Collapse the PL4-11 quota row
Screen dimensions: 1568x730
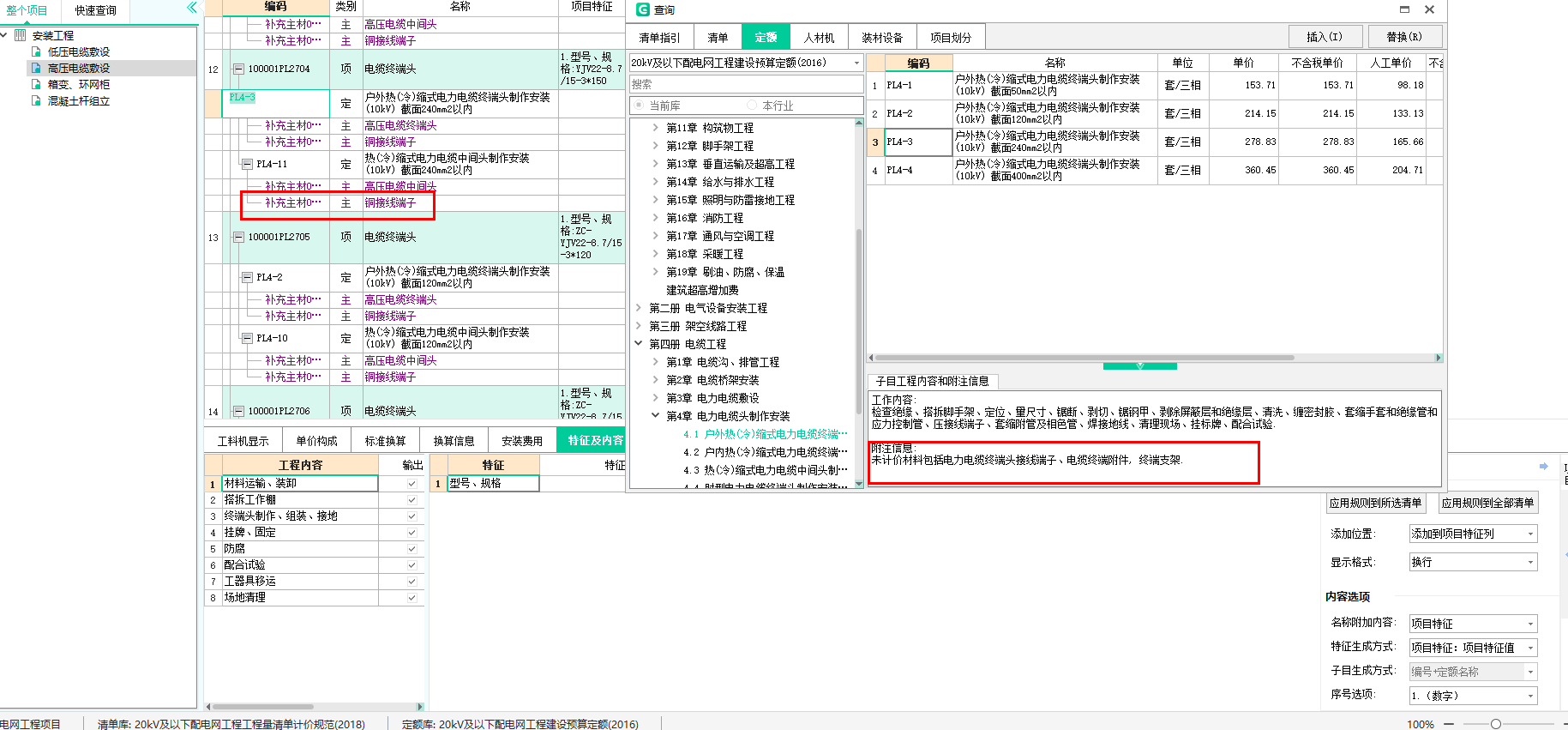(x=247, y=164)
